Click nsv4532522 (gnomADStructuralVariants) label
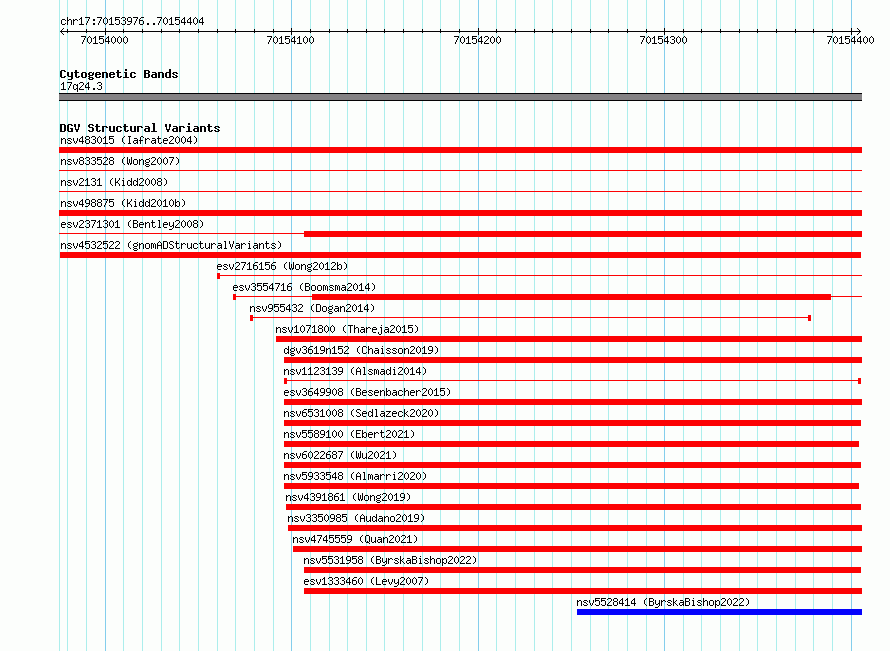 (x=171, y=245)
